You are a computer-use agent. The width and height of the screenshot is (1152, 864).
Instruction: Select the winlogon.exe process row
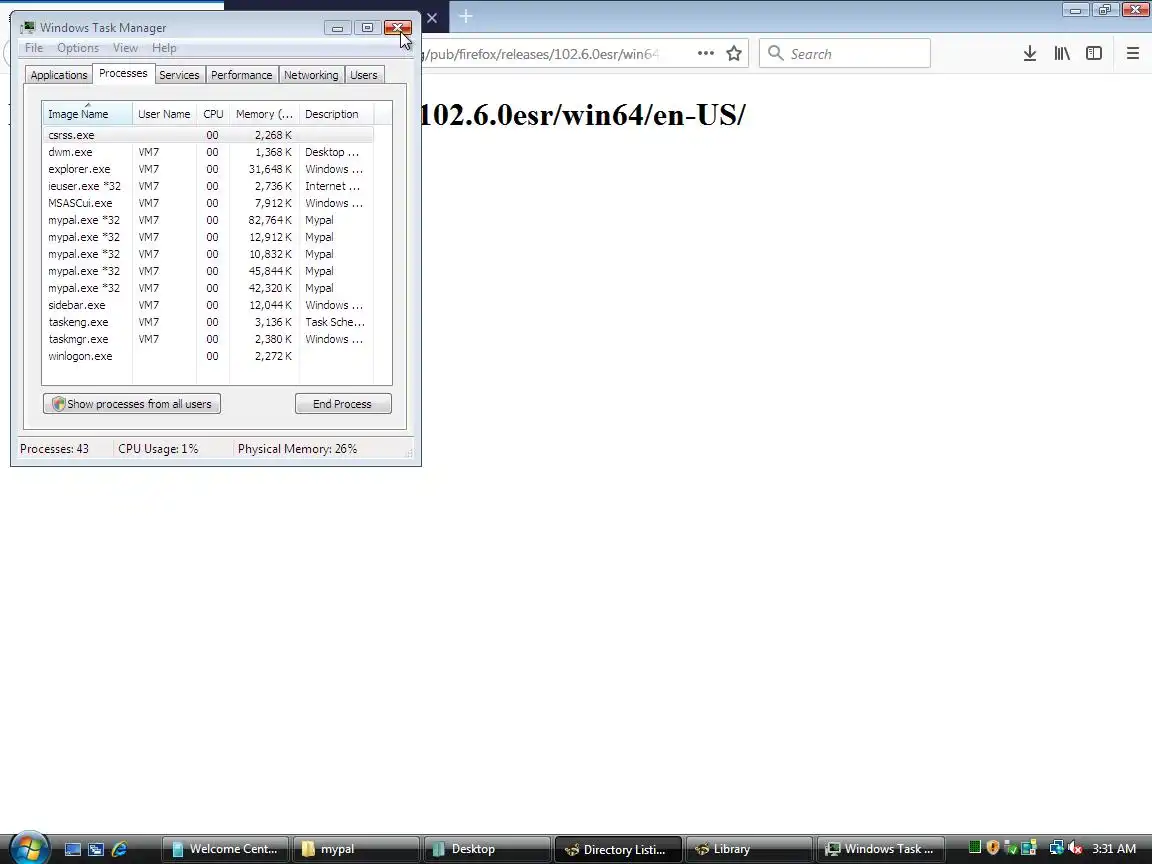point(208,356)
